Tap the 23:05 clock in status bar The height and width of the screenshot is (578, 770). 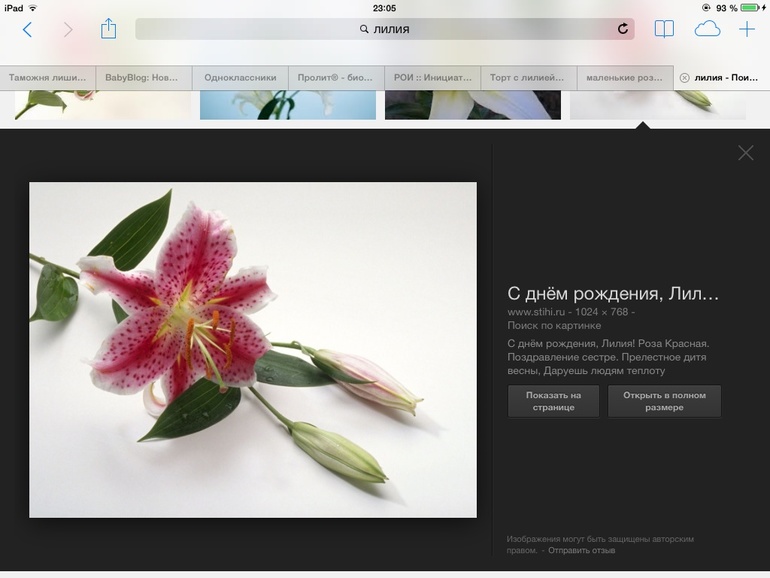[x=385, y=8]
